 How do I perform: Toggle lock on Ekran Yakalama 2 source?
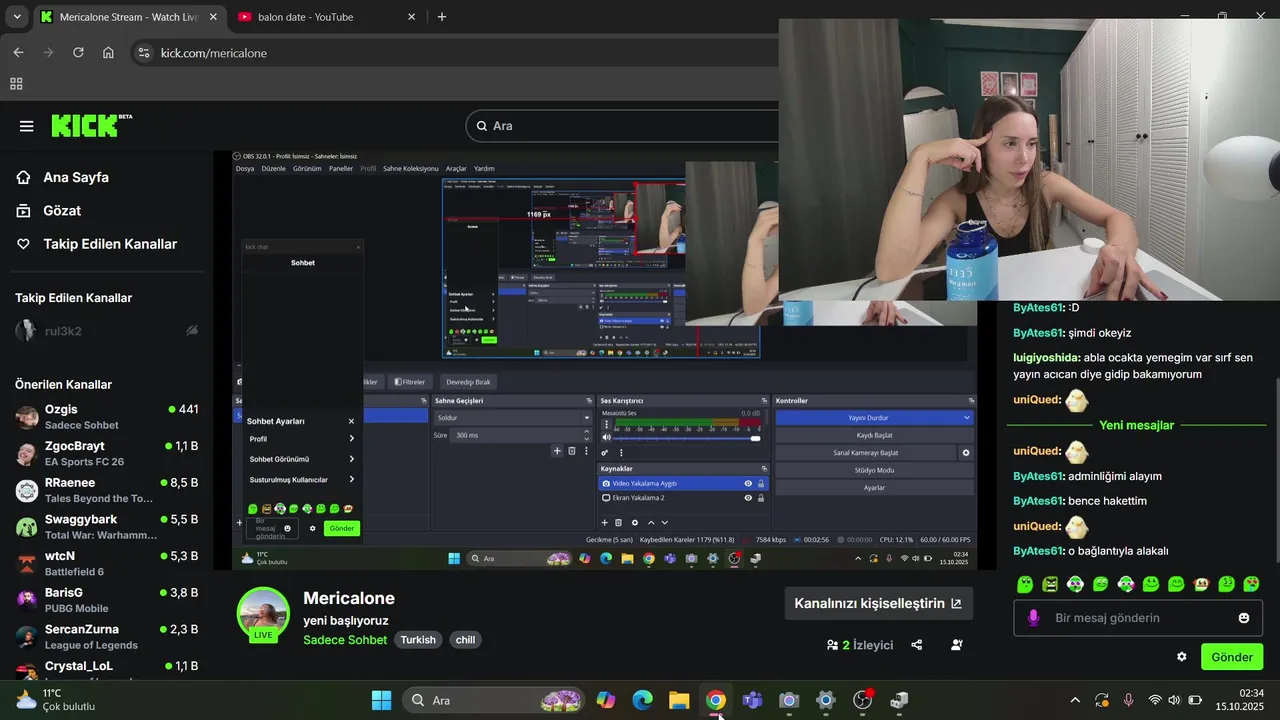point(761,498)
